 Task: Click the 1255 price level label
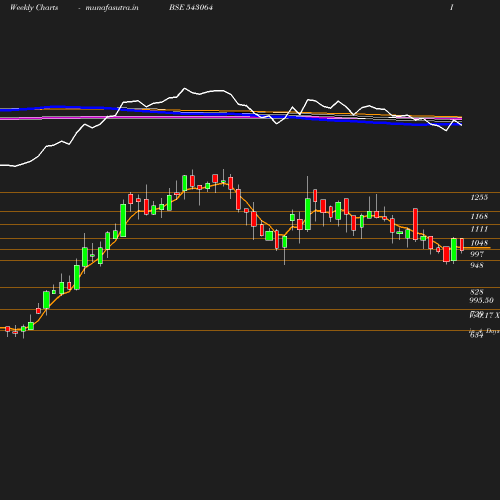pyautogui.click(x=479, y=197)
